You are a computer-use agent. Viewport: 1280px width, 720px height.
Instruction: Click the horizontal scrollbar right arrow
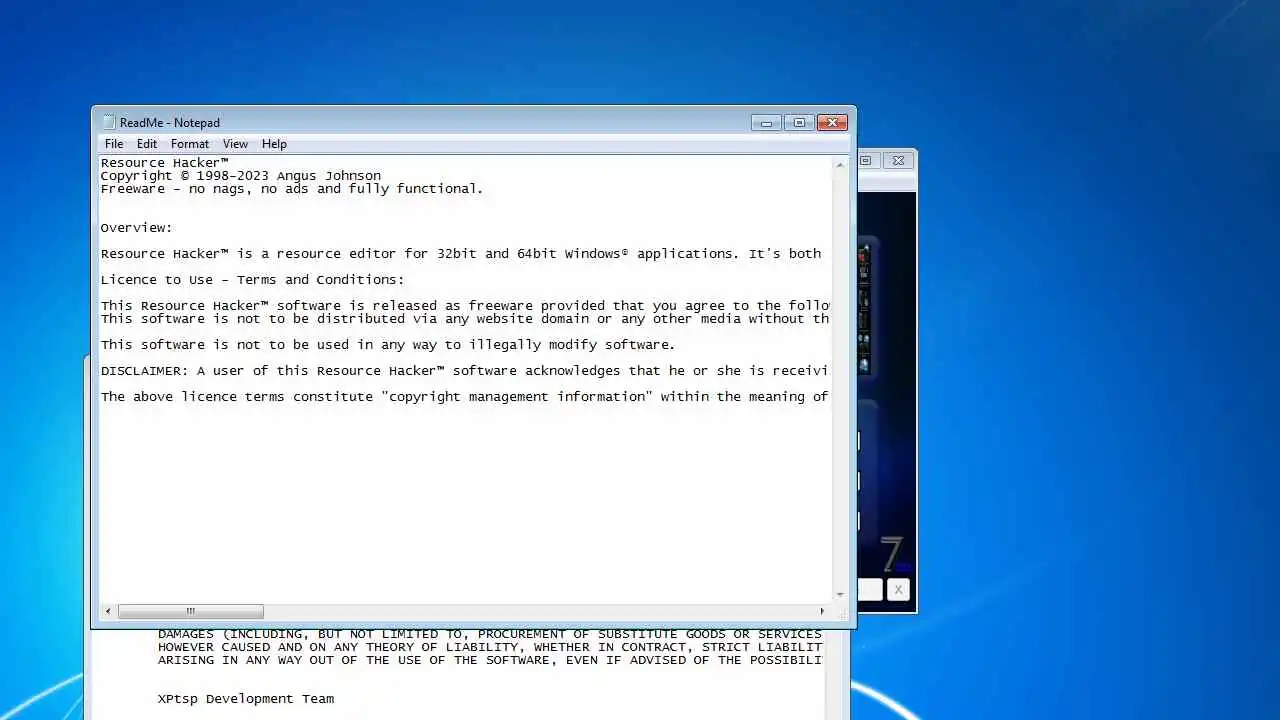pos(822,611)
